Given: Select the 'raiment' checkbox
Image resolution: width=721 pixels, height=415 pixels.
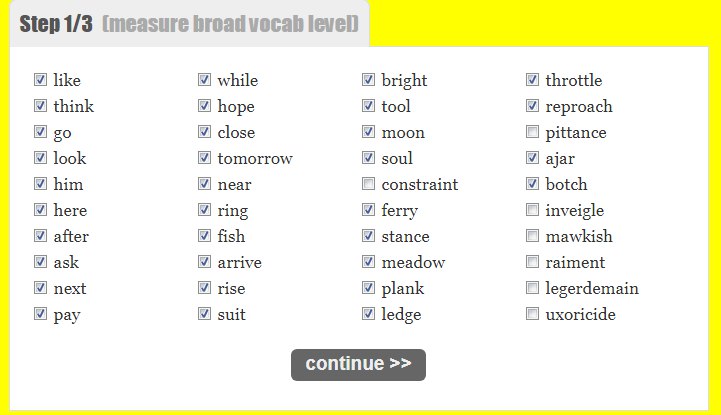Looking at the screenshot, I should point(533,262).
